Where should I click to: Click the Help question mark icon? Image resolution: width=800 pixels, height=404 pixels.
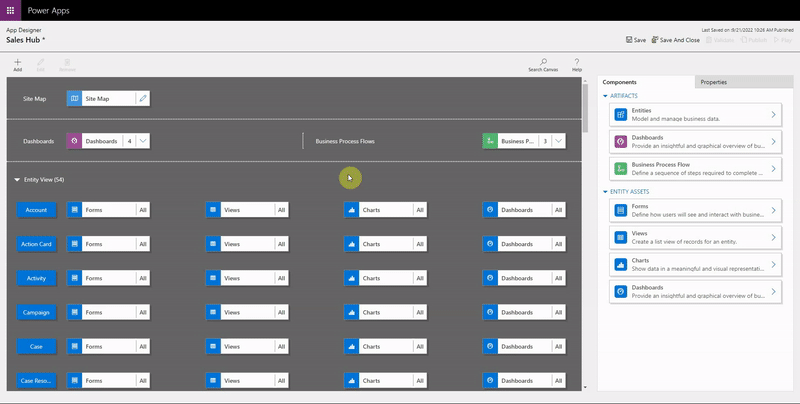pyautogui.click(x=577, y=62)
